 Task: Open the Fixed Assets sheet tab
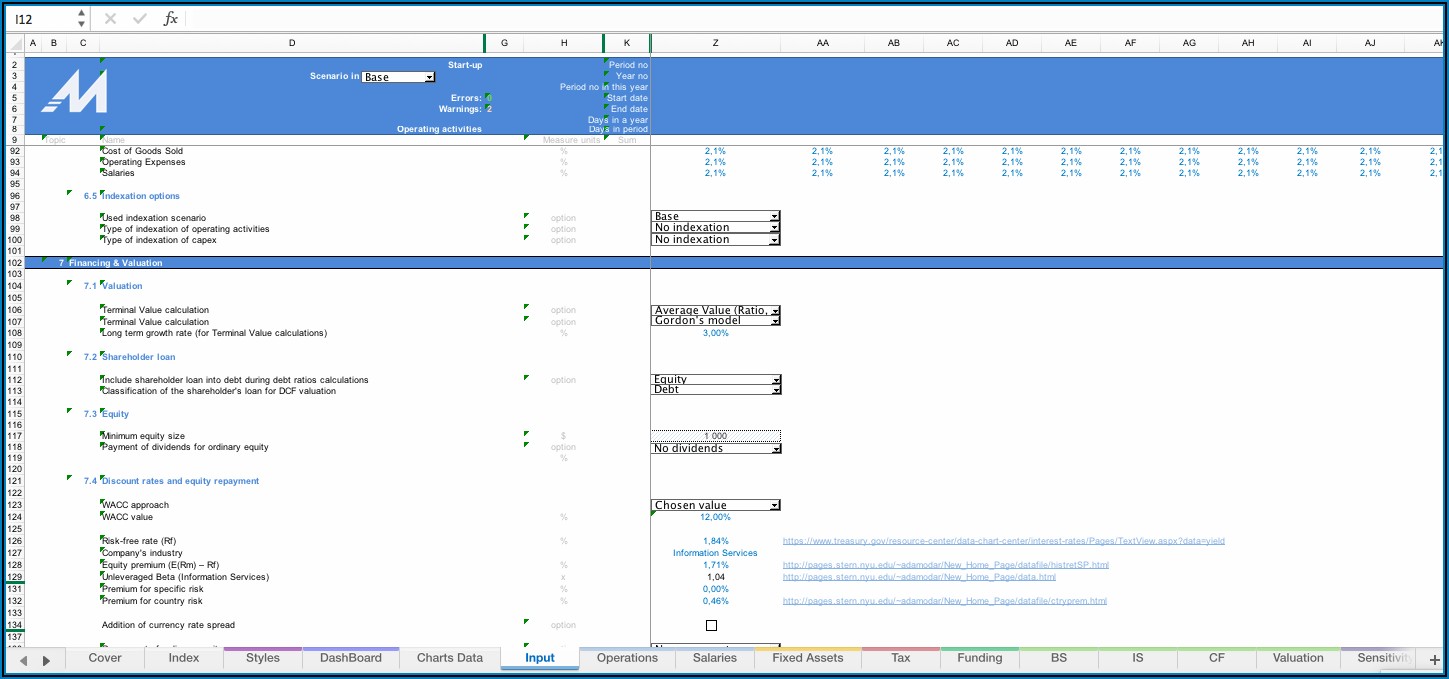pos(808,658)
